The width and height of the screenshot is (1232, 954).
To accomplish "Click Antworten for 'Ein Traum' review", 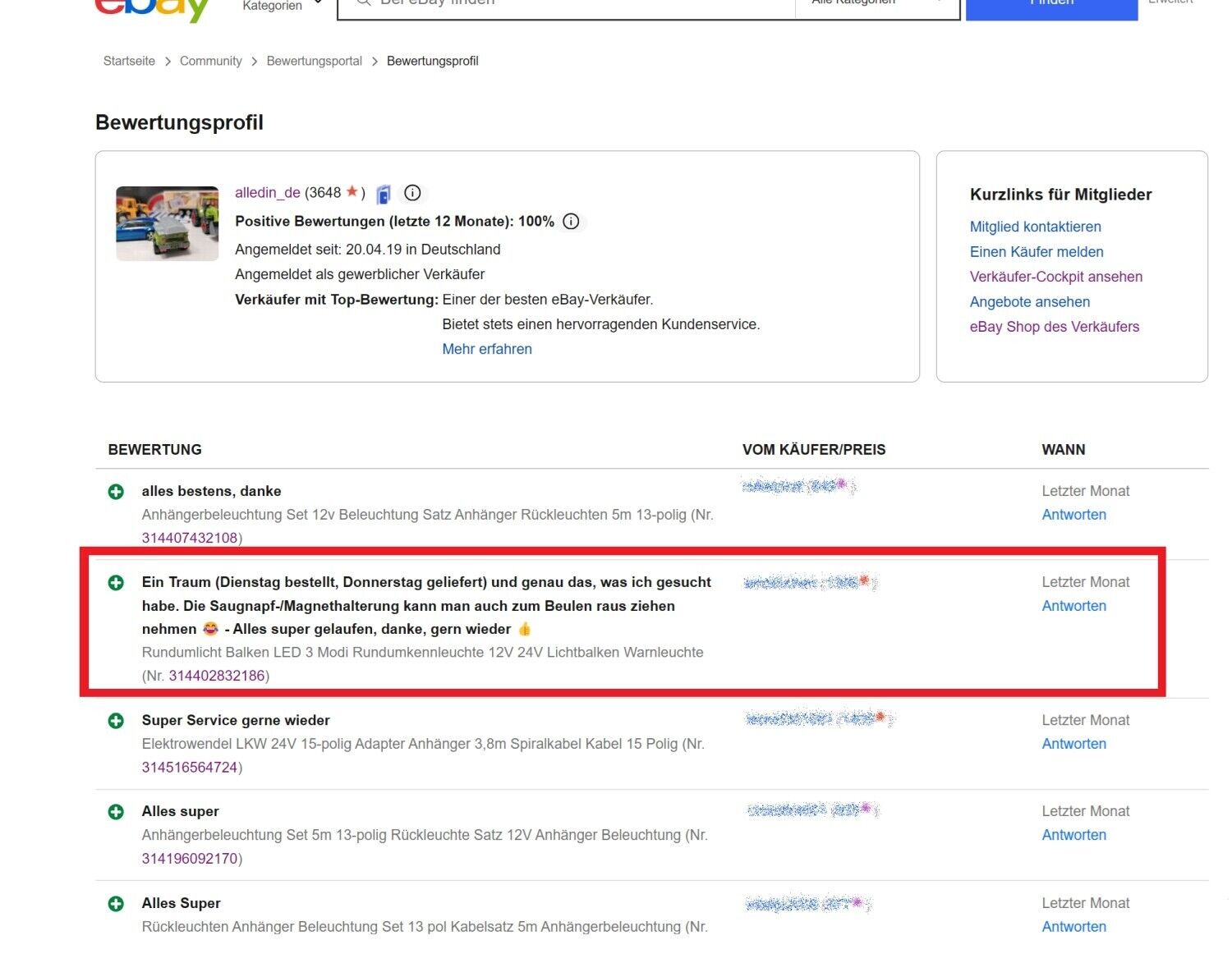I will pos(1073,606).
